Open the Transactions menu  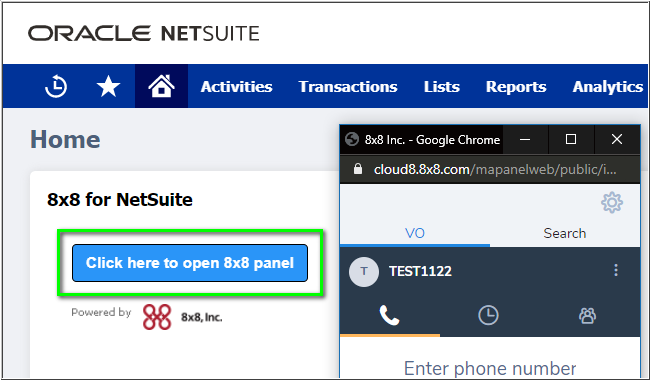(x=348, y=87)
